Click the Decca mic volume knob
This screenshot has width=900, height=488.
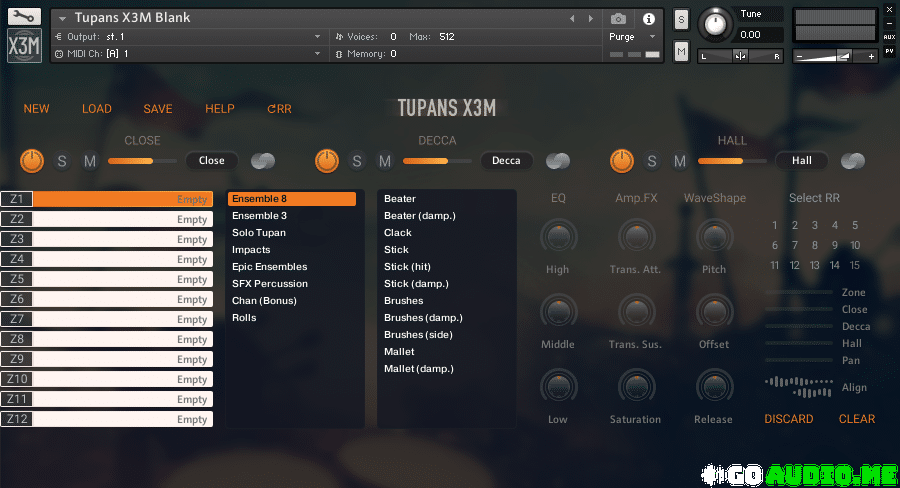tap(327, 161)
